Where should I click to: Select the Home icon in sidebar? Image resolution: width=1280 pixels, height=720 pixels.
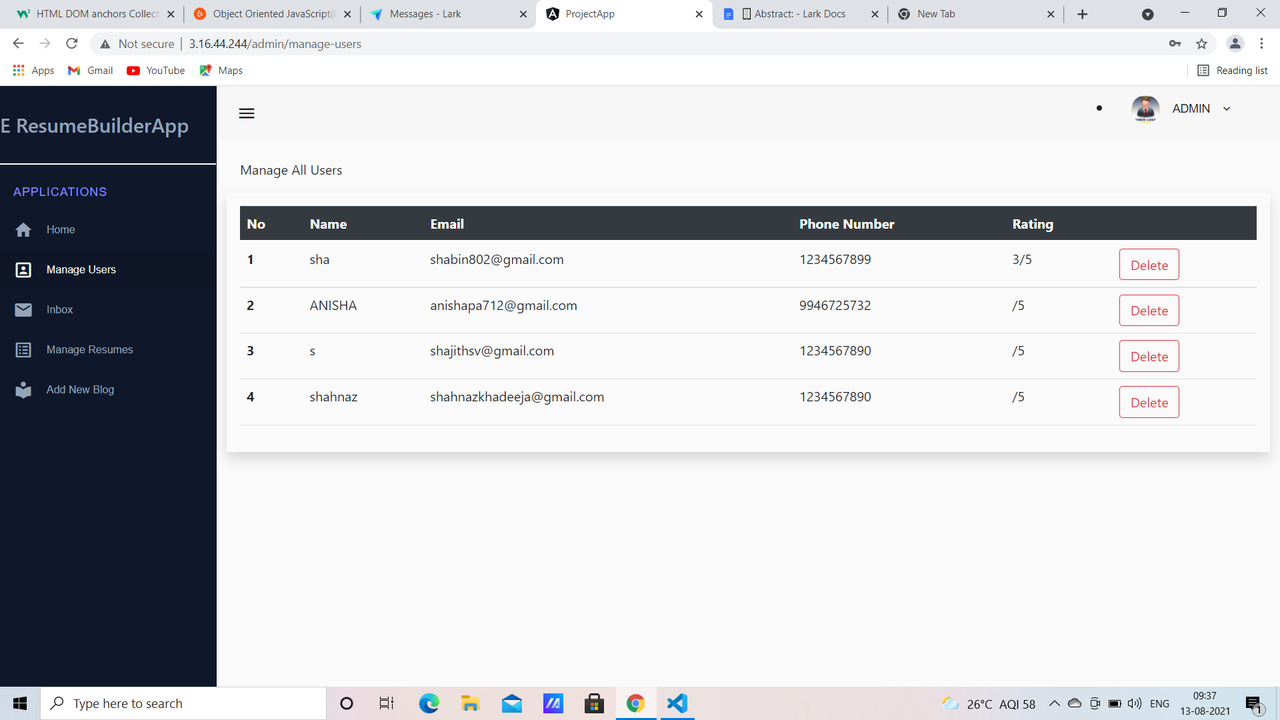pyautogui.click(x=23, y=229)
